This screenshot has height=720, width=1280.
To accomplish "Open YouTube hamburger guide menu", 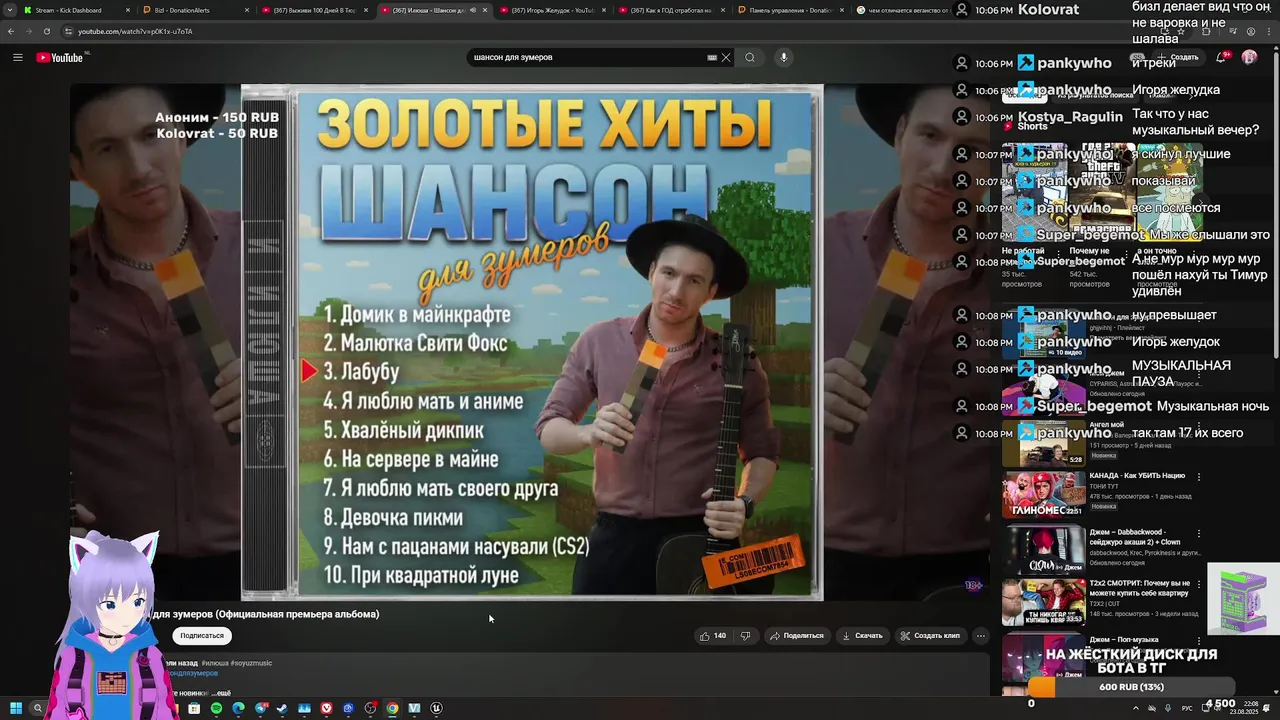I will click(17, 57).
